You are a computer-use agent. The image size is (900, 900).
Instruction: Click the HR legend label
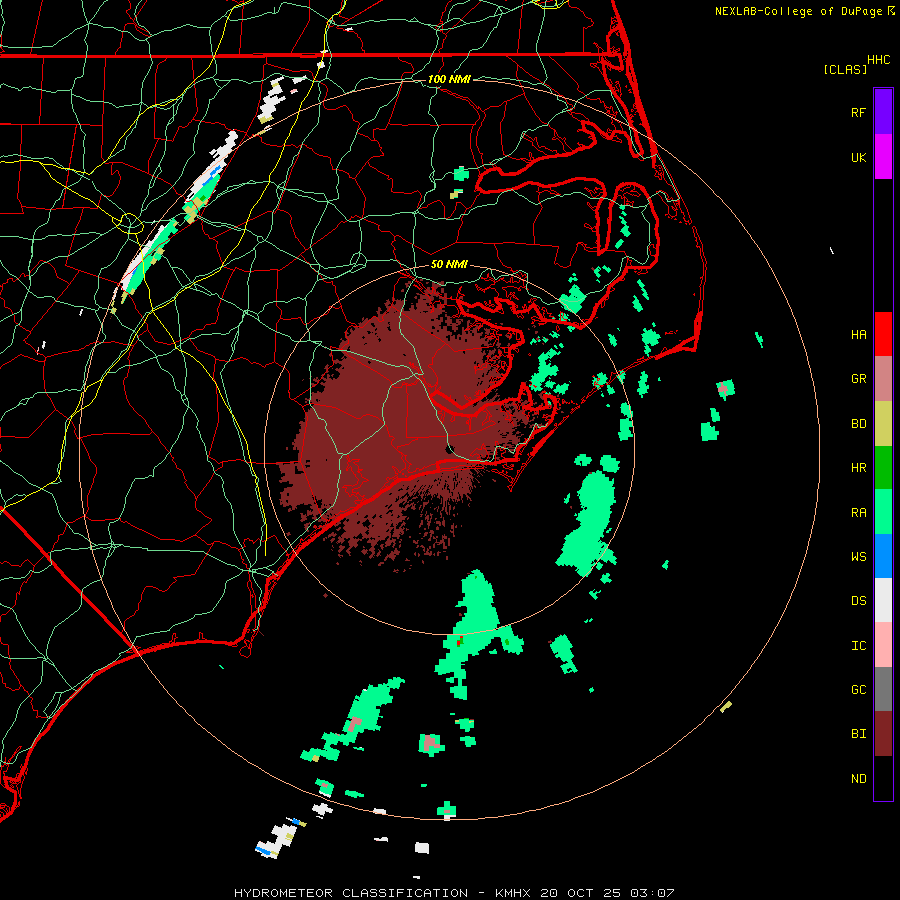[858, 468]
